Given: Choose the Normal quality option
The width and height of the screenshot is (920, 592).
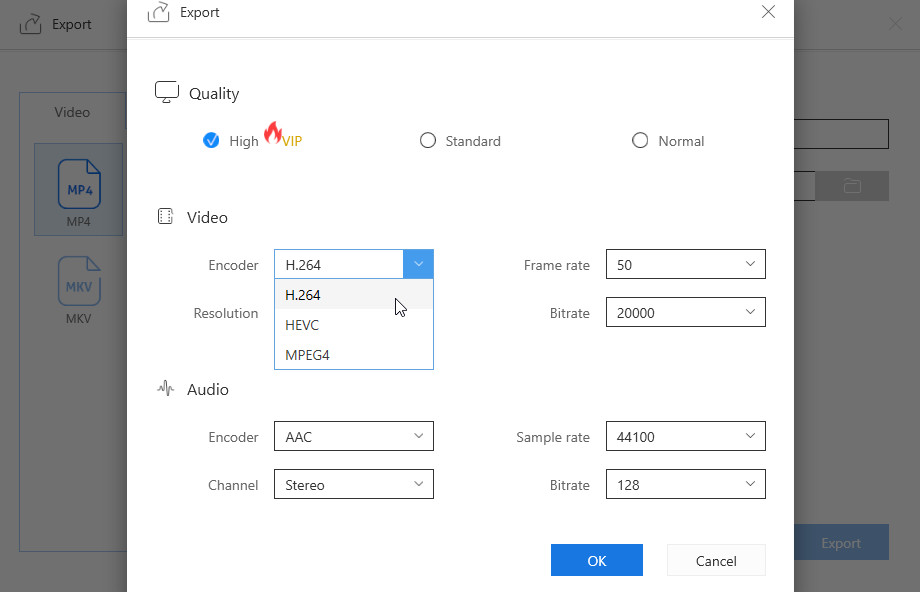Looking at the screenshot, I should [x=640, y=141].
